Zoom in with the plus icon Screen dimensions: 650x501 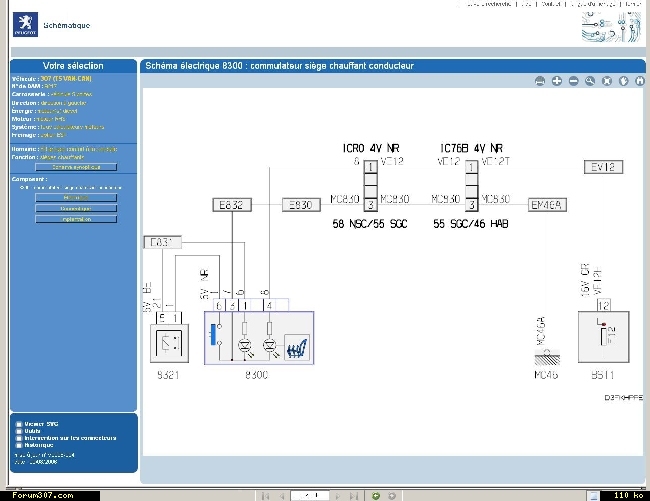(x=557, y=81)
